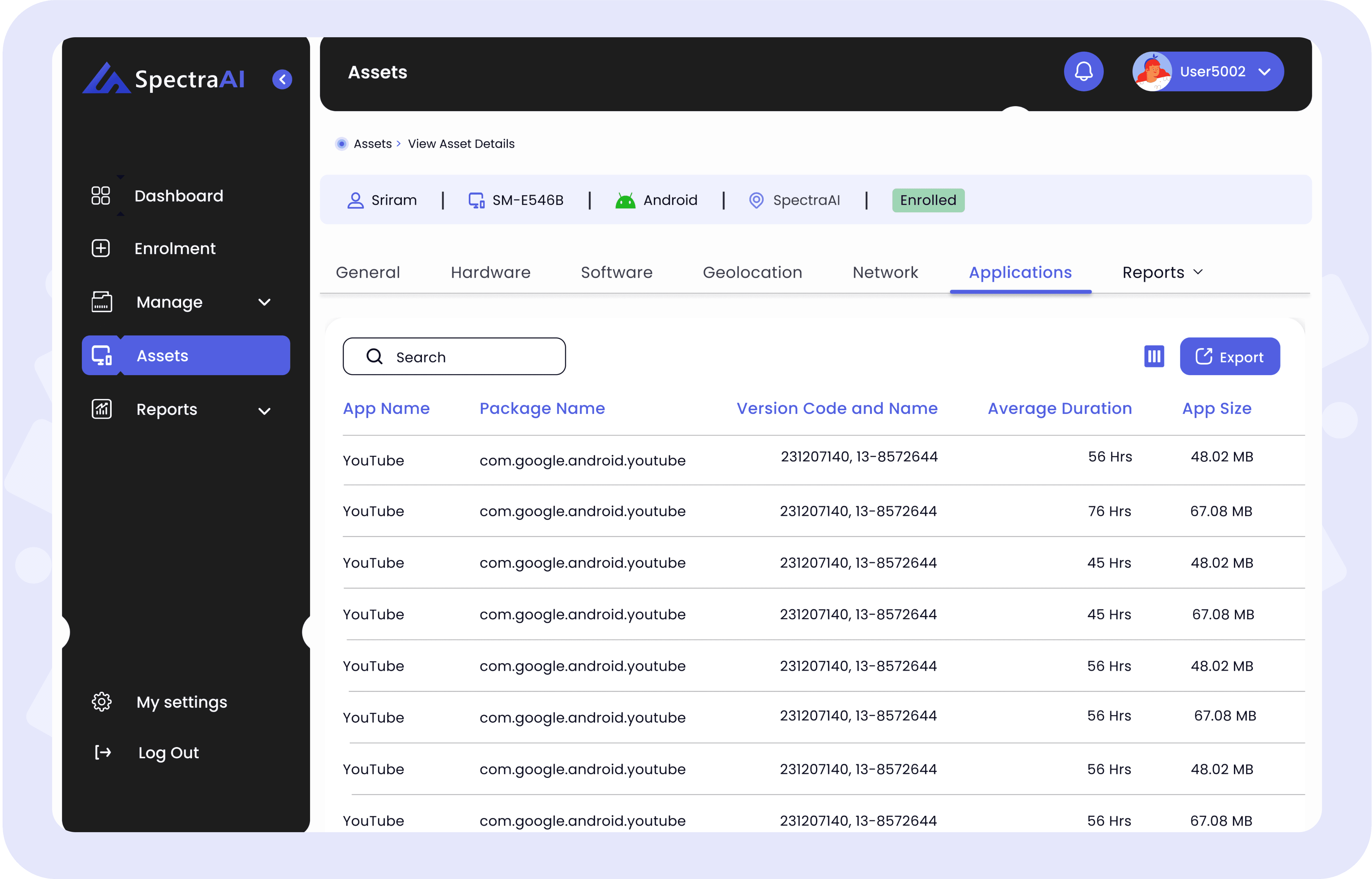Screen dimensions: 1372x879
Task: Click the Enrolment plus icon
Action: pos(101,248)
